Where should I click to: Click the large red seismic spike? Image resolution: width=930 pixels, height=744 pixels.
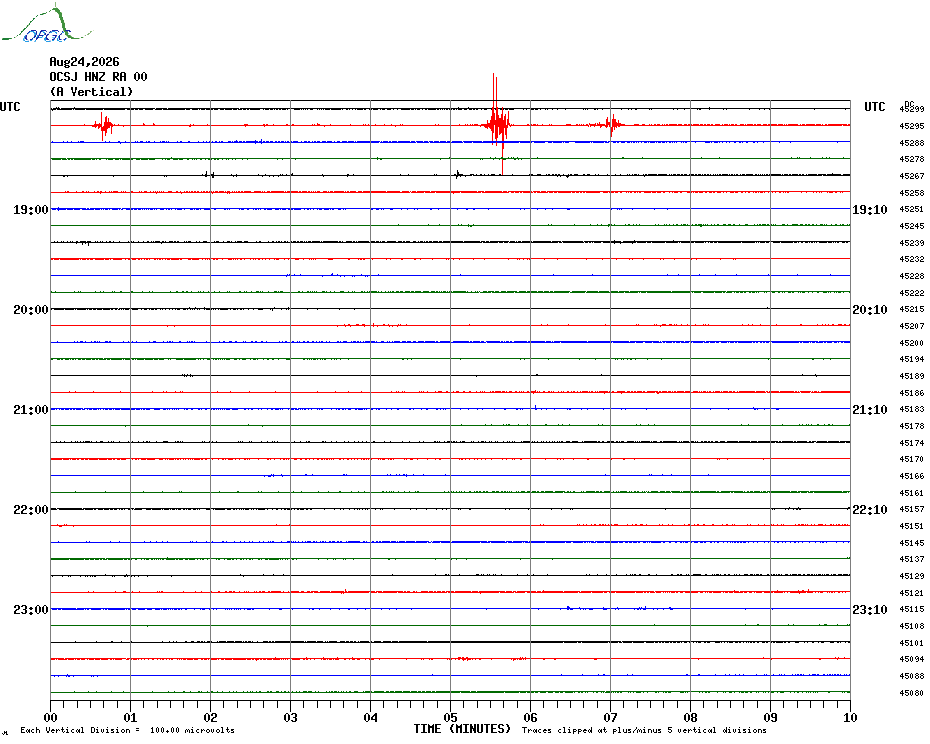pos(497,124)
